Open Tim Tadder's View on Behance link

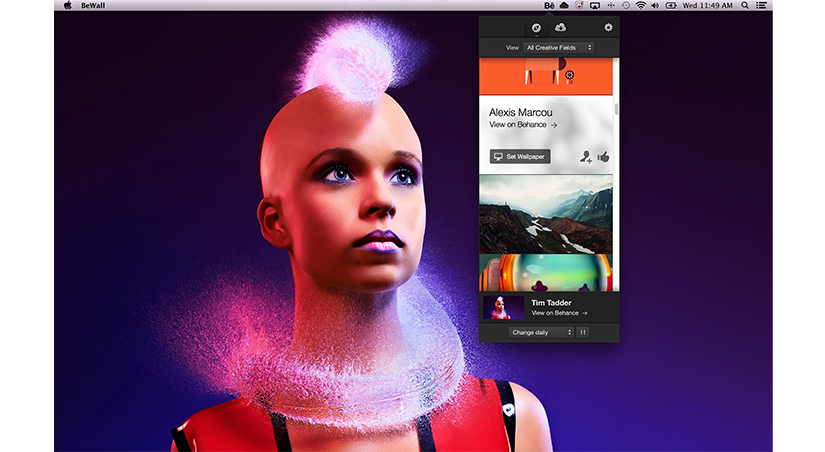559,313
